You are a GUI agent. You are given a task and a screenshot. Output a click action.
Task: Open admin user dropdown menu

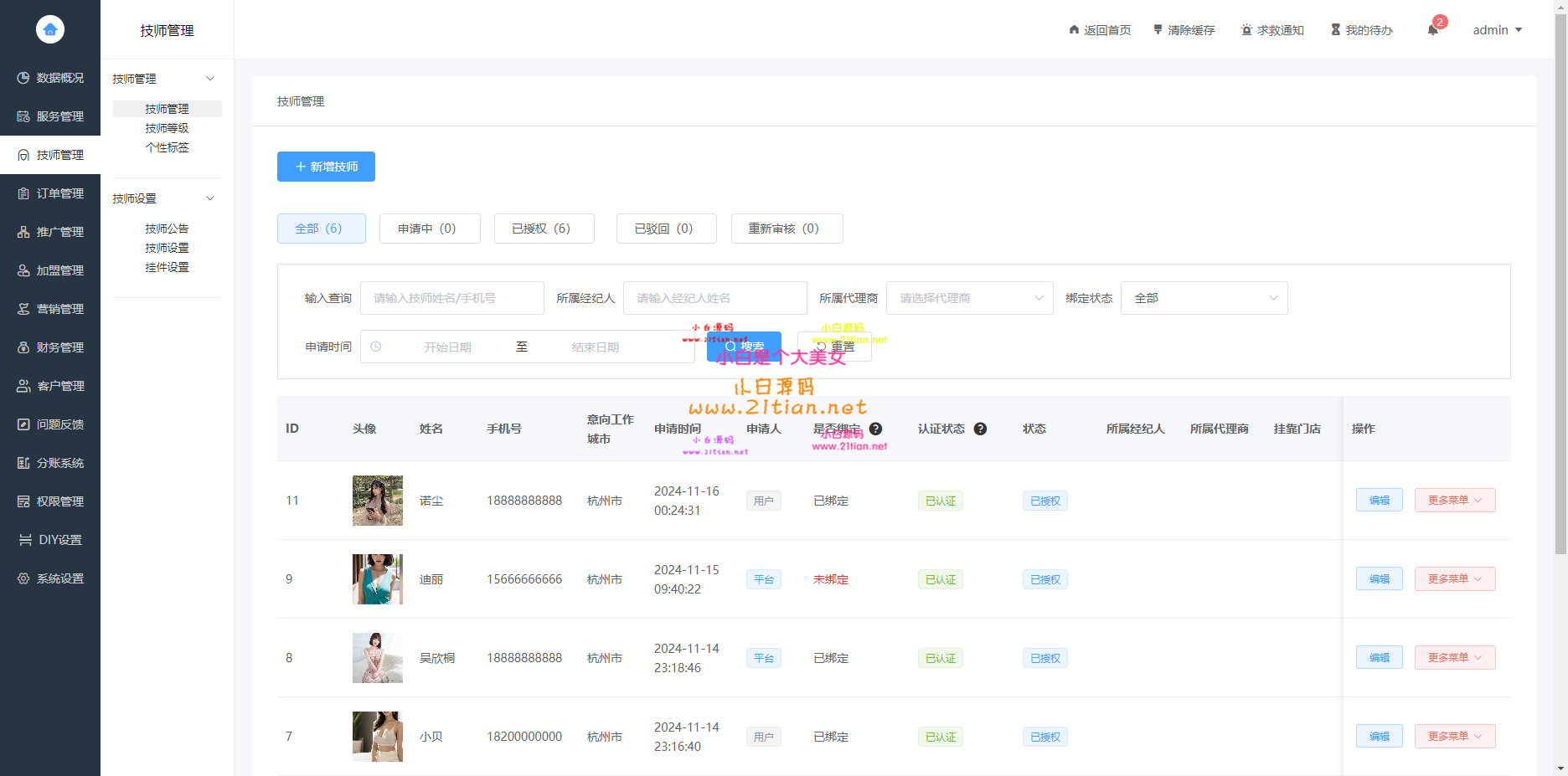[x=1497, y=30]
